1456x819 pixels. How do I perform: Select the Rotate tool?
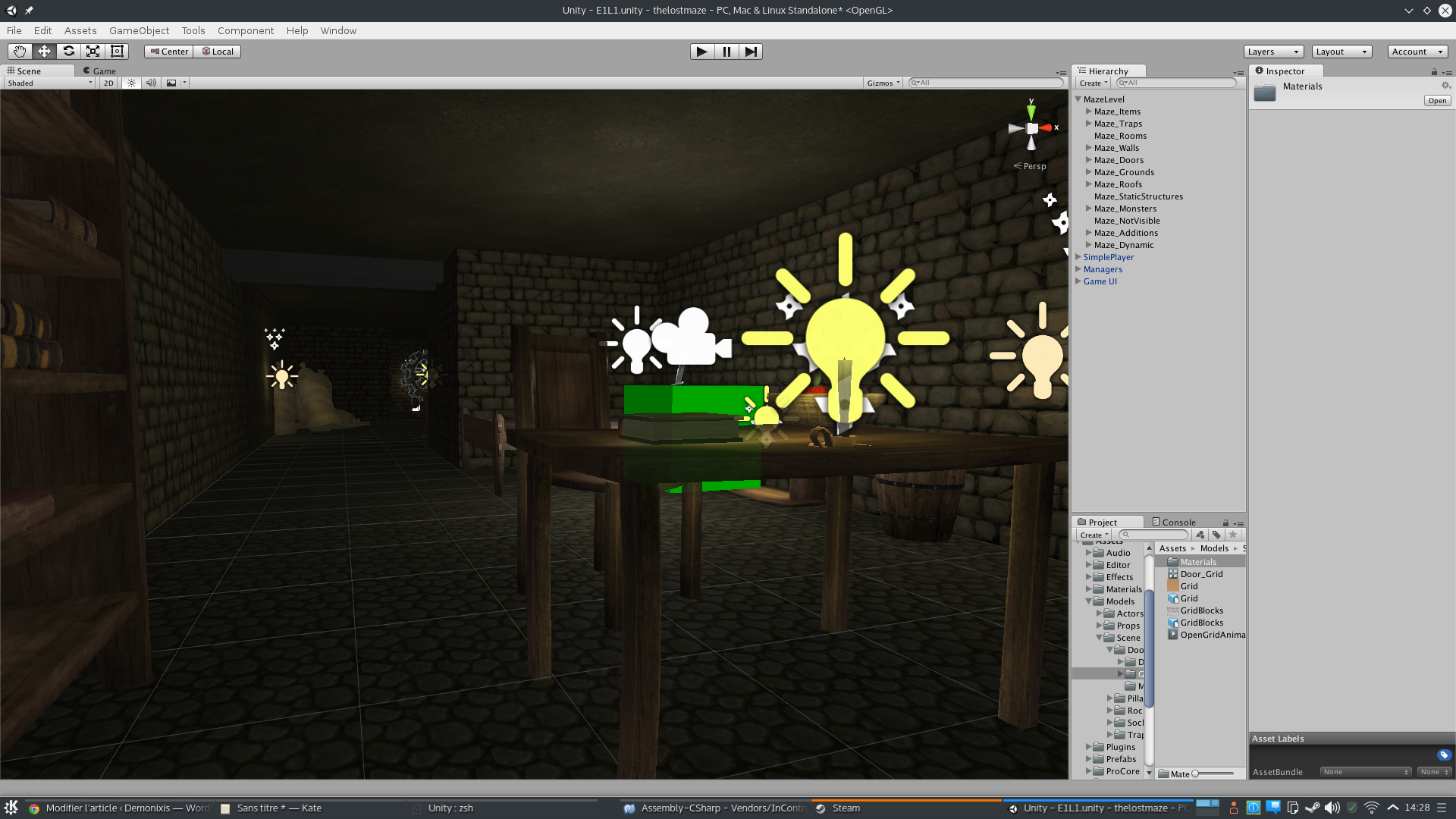(68, 51)
